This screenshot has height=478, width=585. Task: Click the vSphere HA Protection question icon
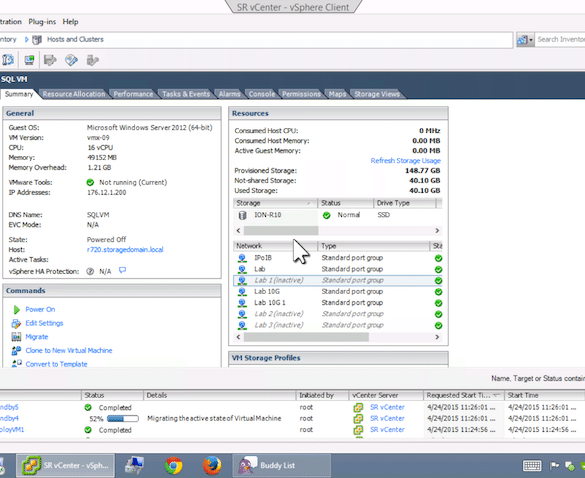tap(90, 271)
